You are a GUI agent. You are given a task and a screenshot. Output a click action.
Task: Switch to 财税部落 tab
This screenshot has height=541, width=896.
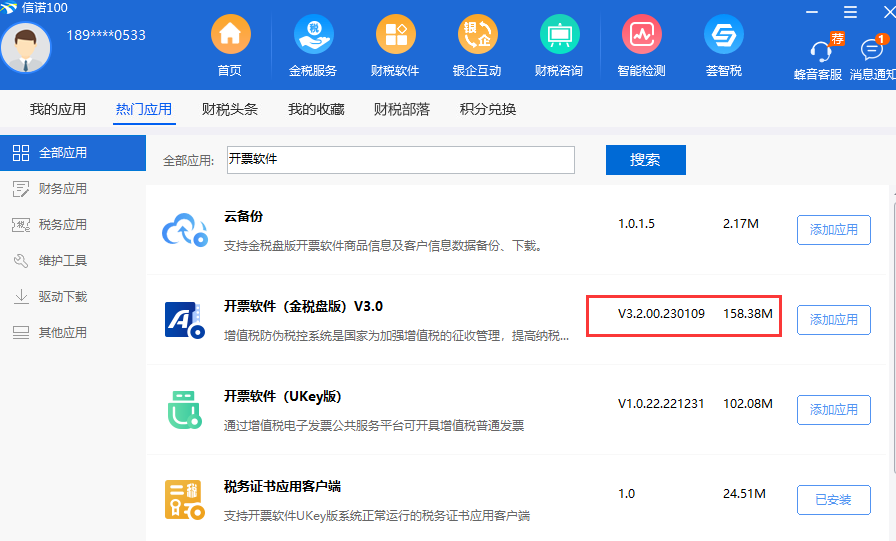tap(402, 109)
